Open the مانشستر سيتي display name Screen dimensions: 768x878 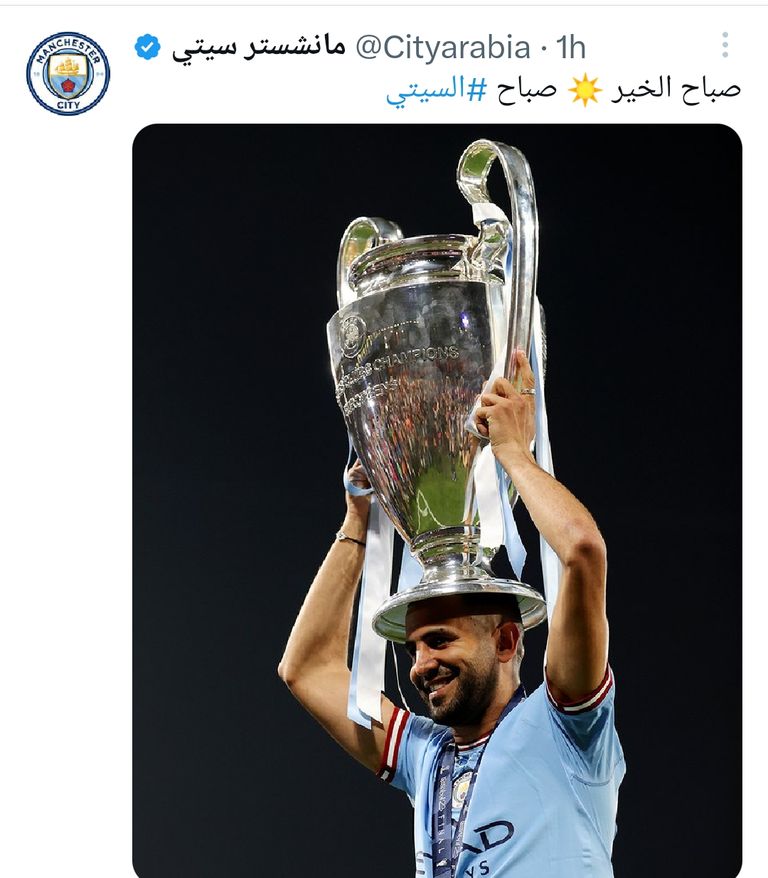[x=259, y=48]
